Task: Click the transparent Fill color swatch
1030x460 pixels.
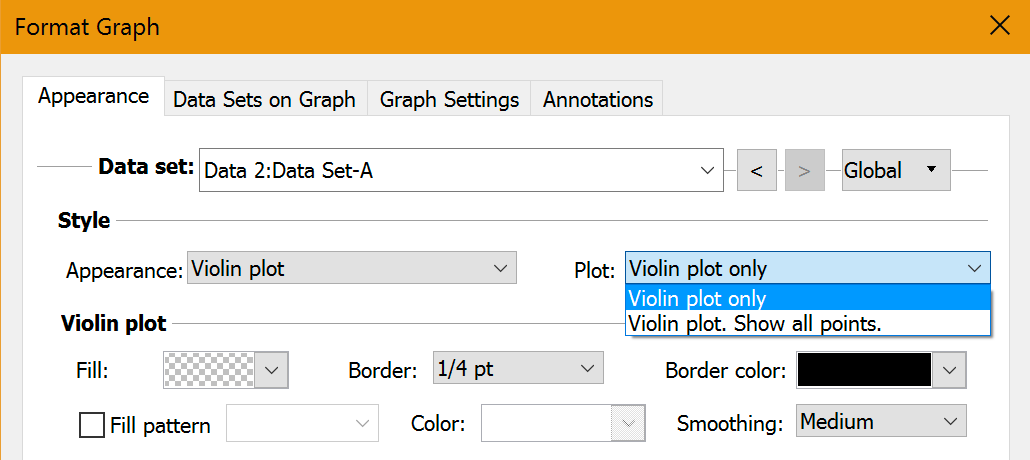Action: [208, 370]
